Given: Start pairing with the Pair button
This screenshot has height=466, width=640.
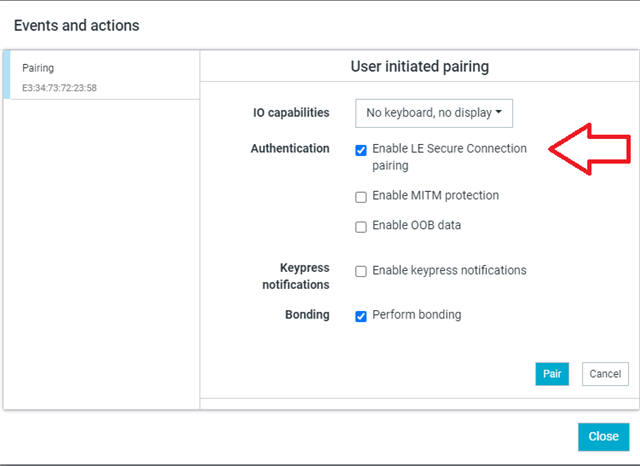Looking at the screenshot, I should 552,374.
